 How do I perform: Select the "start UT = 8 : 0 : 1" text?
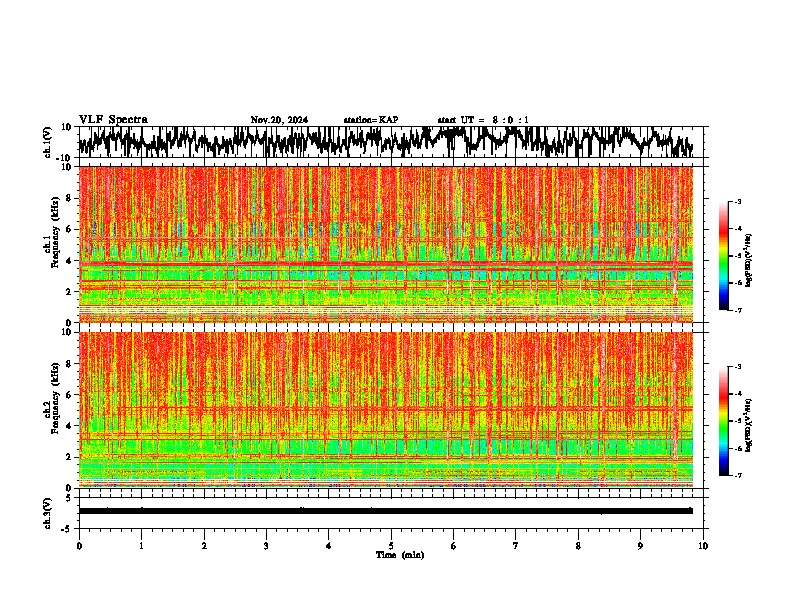483,120
